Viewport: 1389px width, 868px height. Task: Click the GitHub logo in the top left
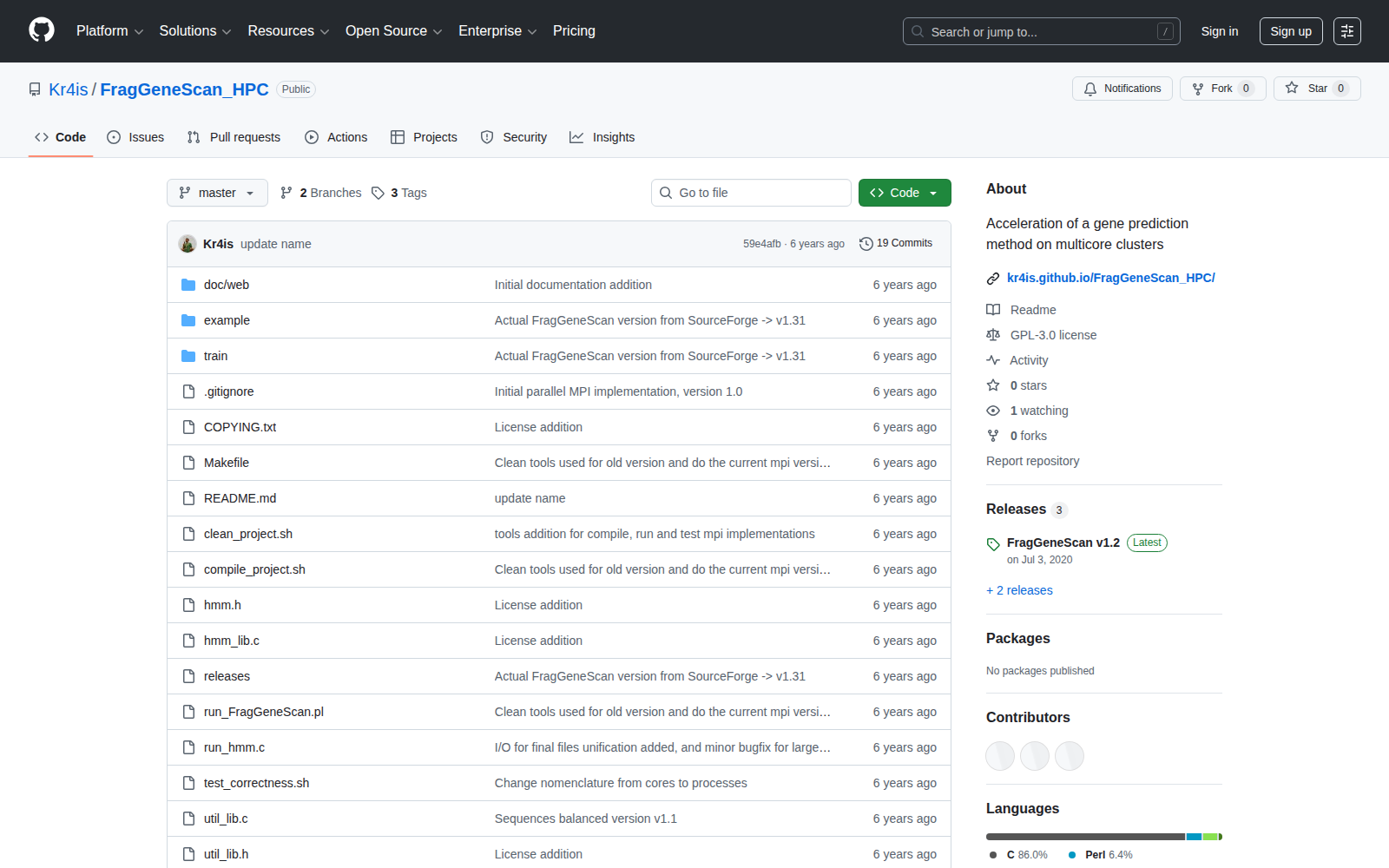pyautogui.click(x=41, y=30)
